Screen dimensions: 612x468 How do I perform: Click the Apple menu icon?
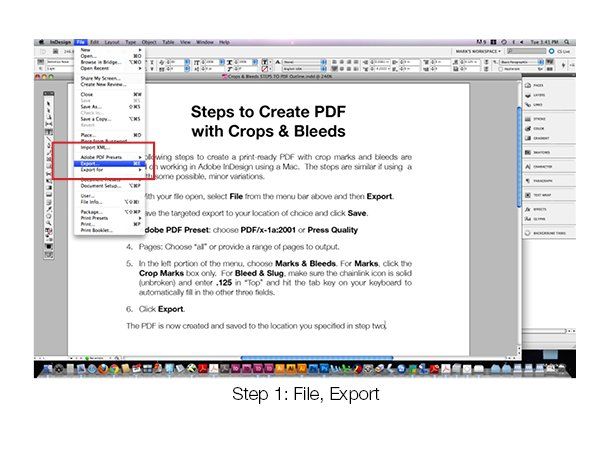[x=41, y=42]
